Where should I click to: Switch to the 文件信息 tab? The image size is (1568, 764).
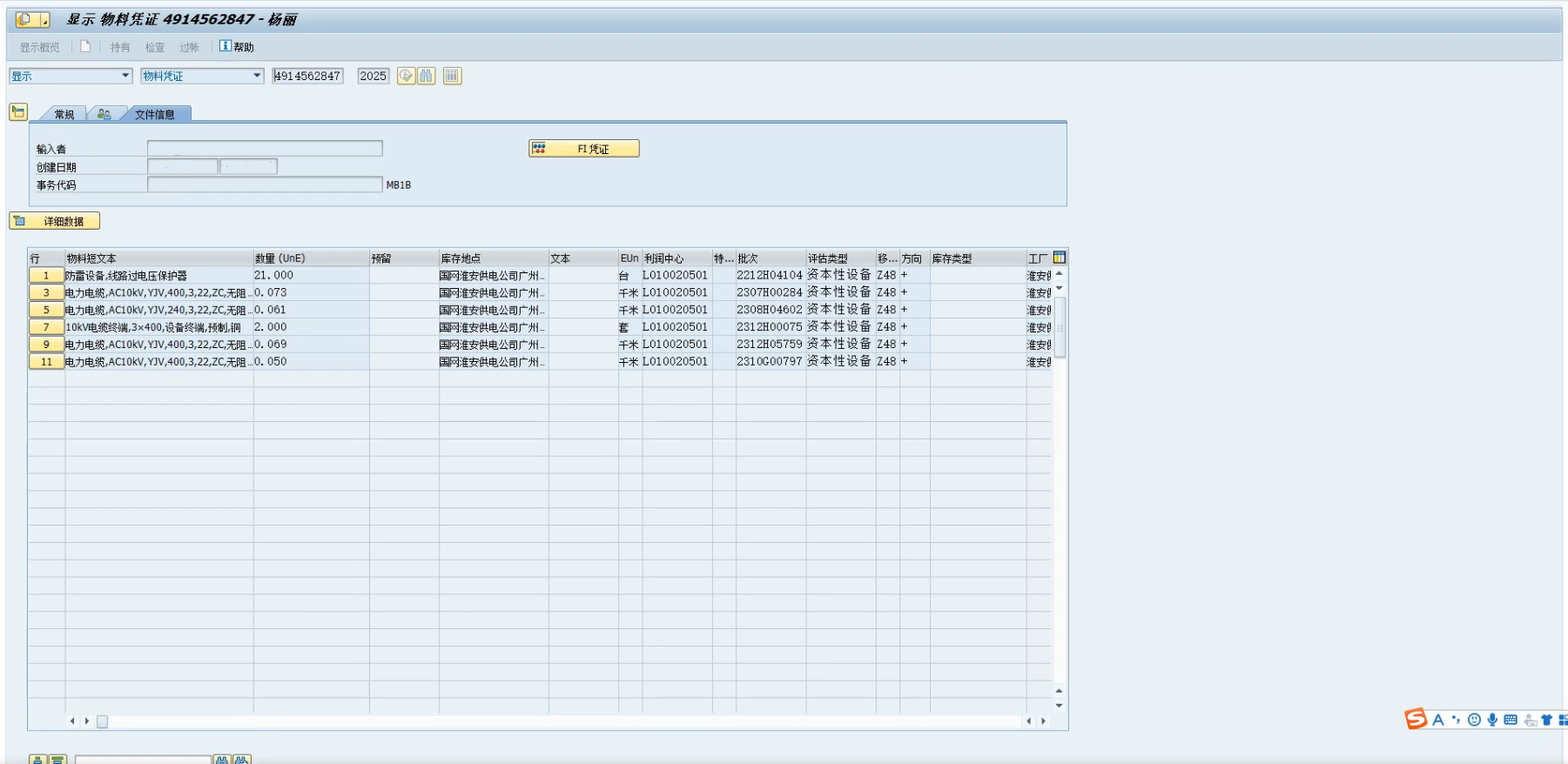tap(155, 115)
